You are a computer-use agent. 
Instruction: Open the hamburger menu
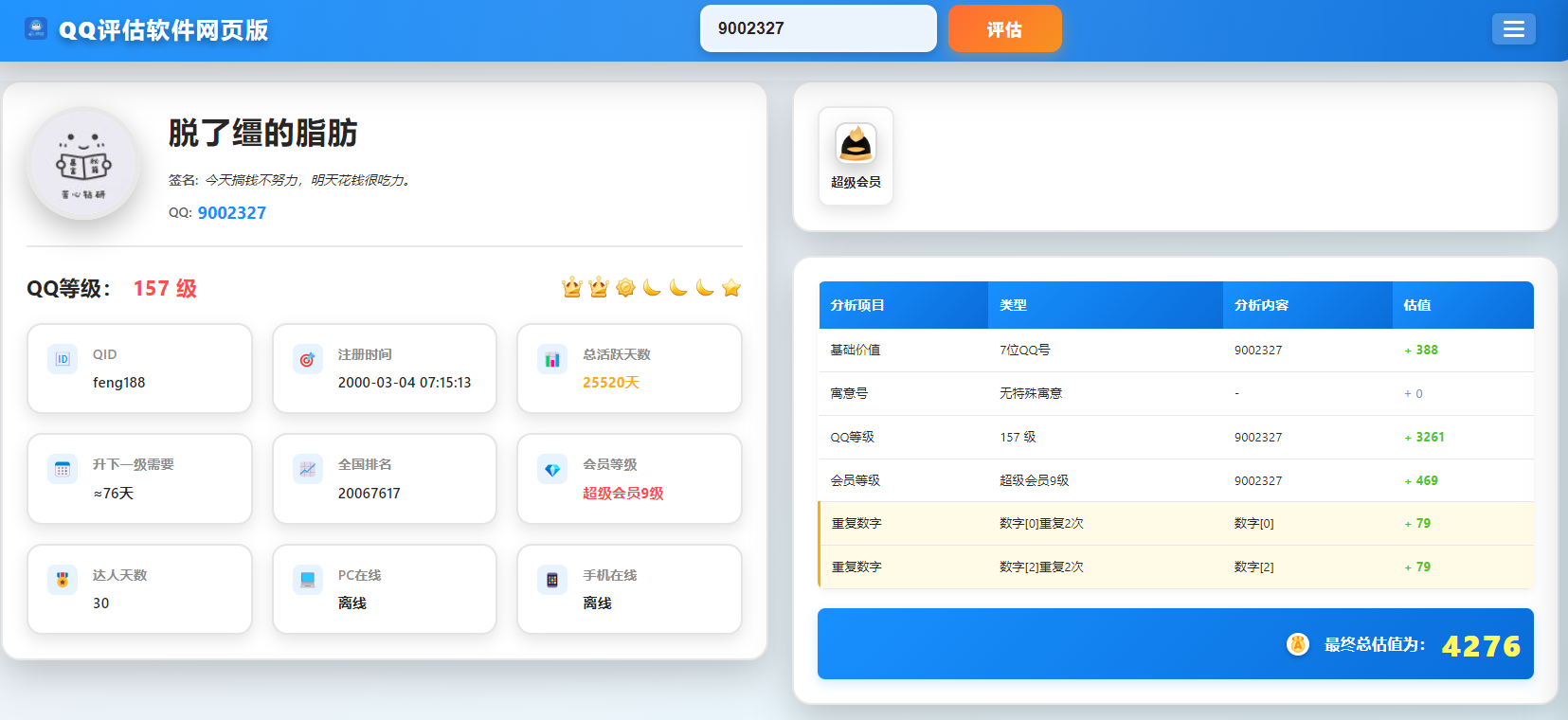pyautogui.click(x=1513, y=29)
